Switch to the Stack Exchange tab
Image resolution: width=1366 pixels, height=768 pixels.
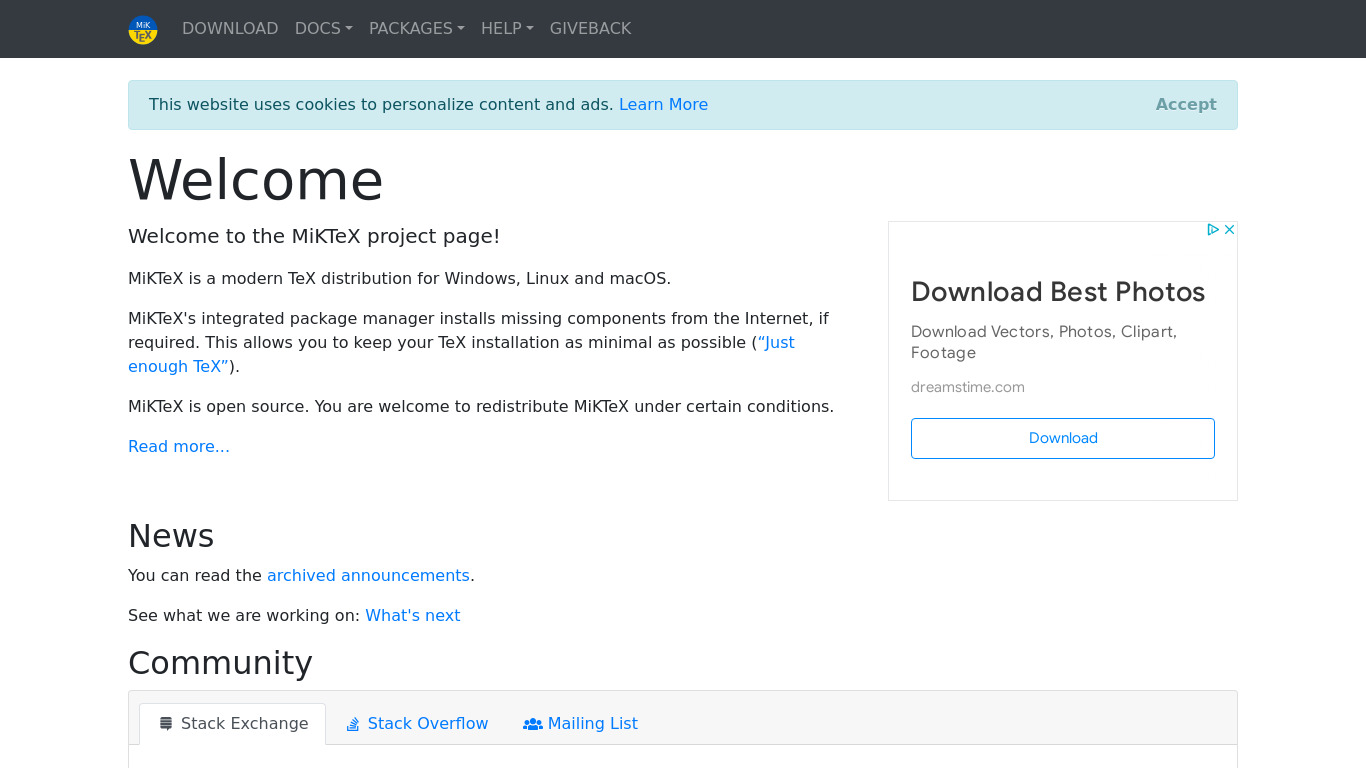point(233,723)
